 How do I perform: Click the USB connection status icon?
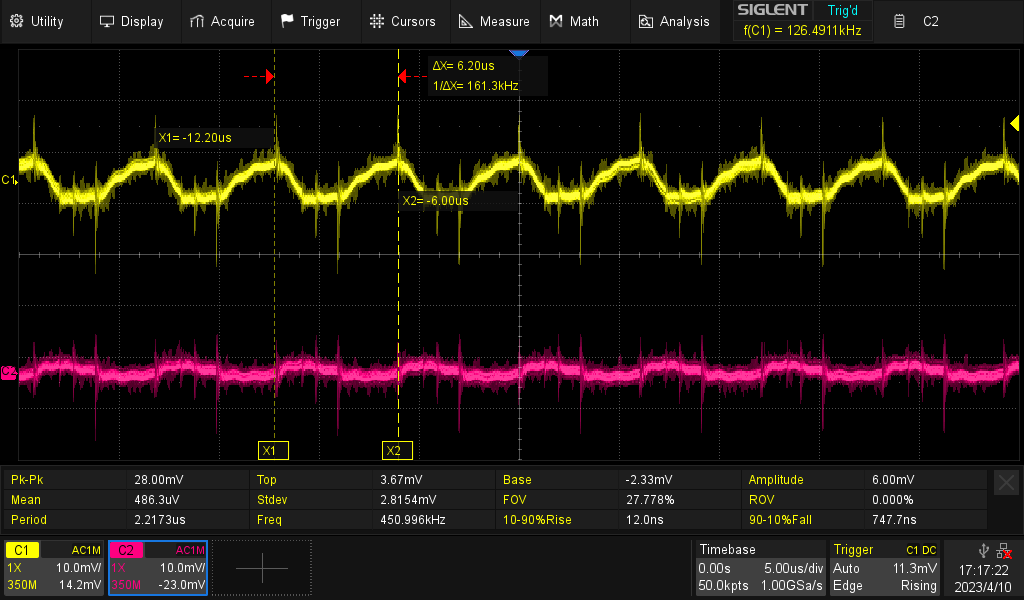pyautogui.click(x=984, y=551)
